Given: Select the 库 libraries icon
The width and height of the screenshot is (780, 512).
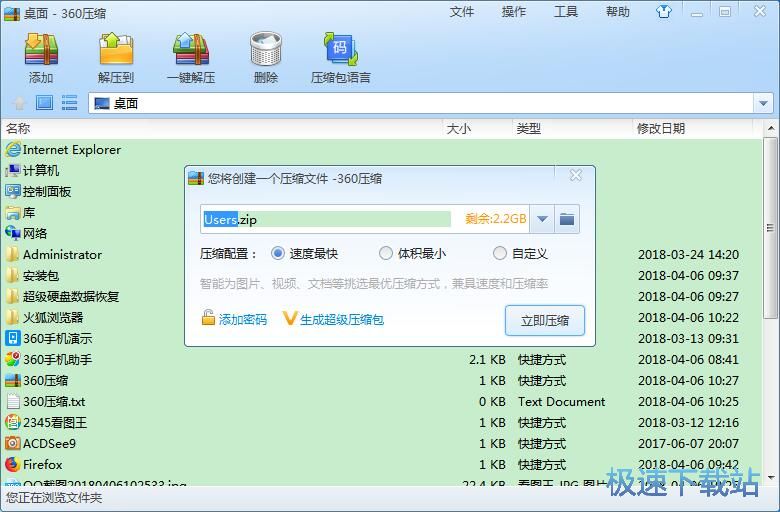Looking at the screenshot, I should [13, 213].
